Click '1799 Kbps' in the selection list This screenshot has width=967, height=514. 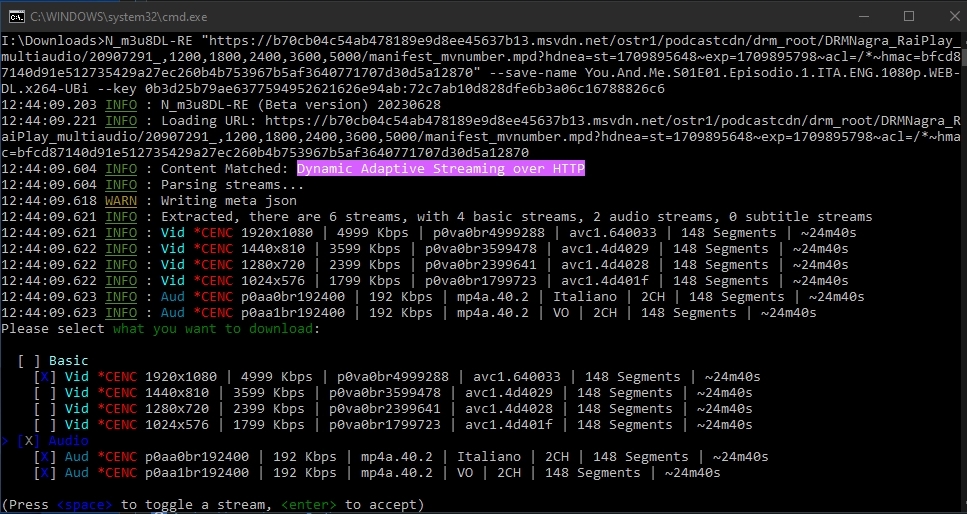tap(269, 425)
